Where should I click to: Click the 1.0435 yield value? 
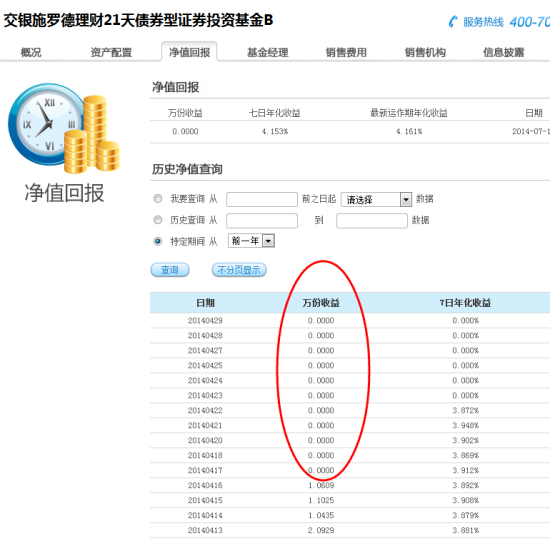coord(321,515)
